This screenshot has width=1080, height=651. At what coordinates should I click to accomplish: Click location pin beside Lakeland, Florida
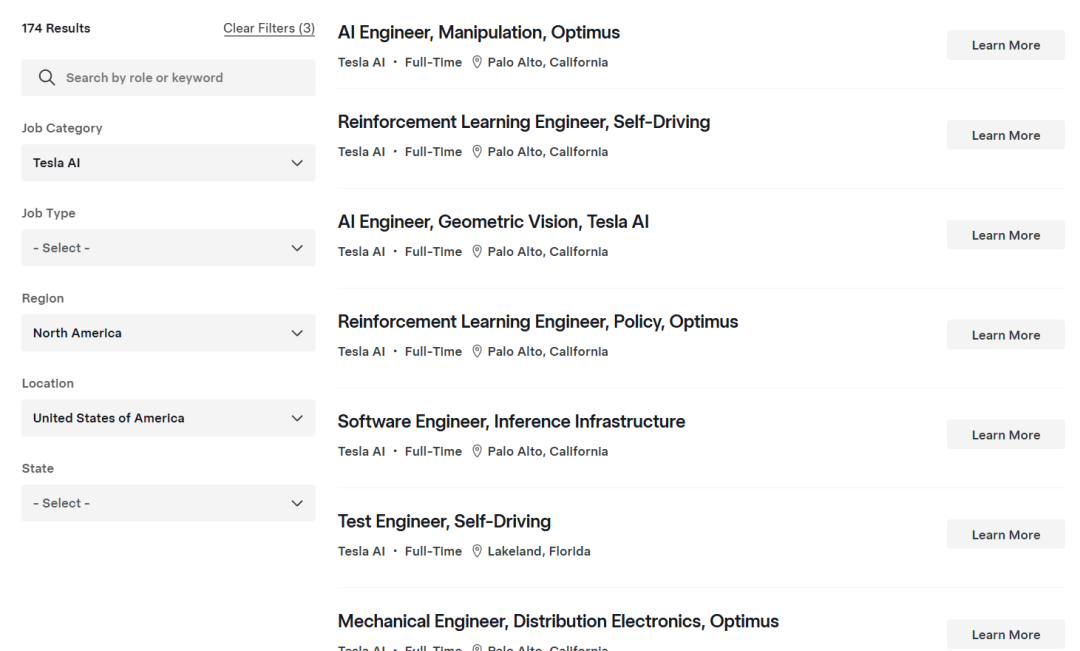[478, 551]
